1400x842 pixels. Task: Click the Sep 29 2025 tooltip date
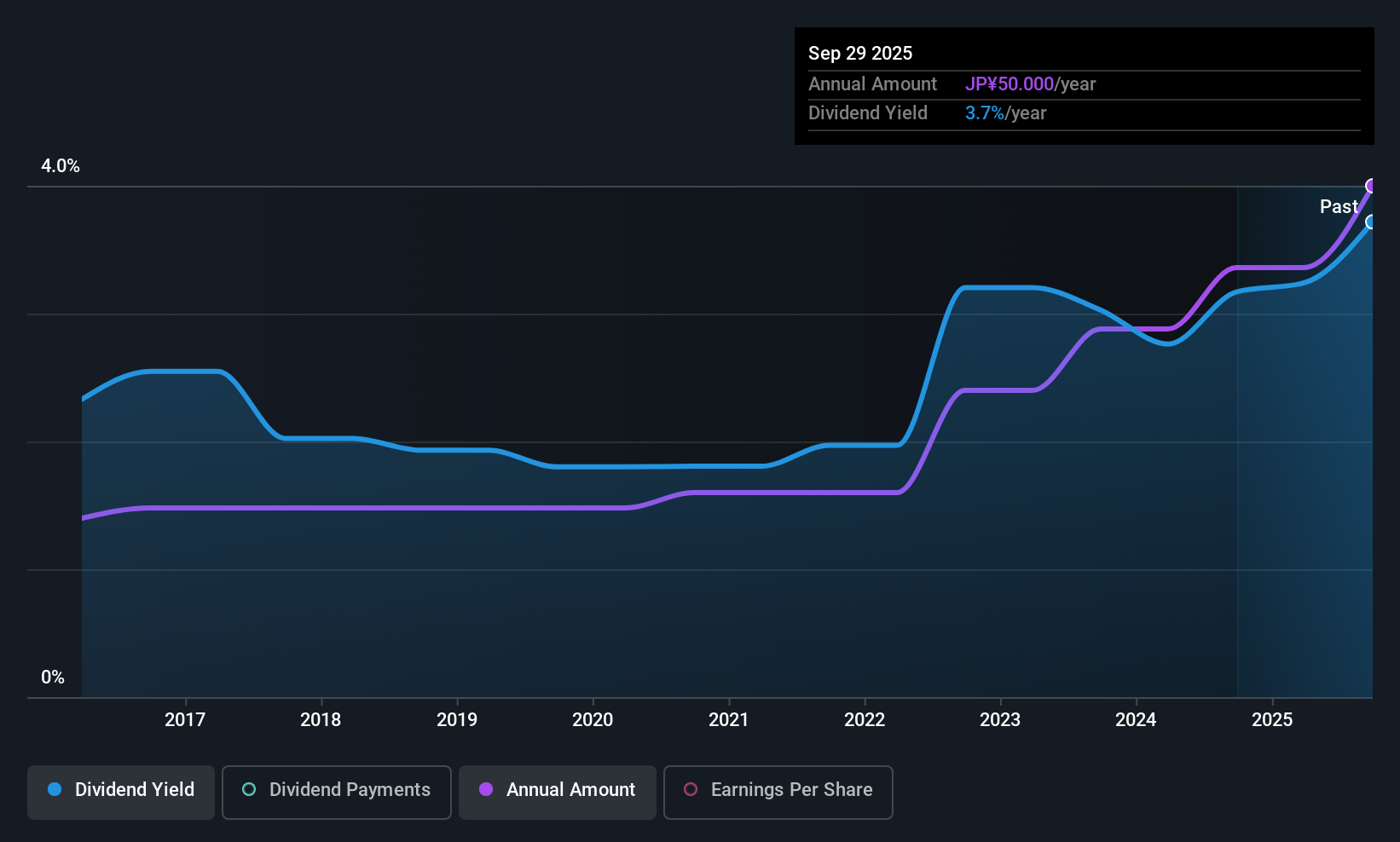860,54
